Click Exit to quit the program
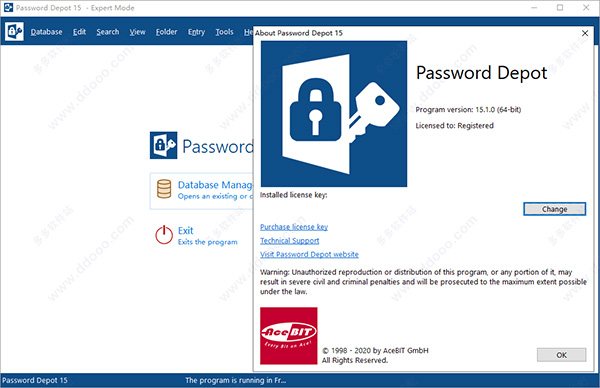The height and width of the screenshot is (388, 600). click(x=196, y=235)
